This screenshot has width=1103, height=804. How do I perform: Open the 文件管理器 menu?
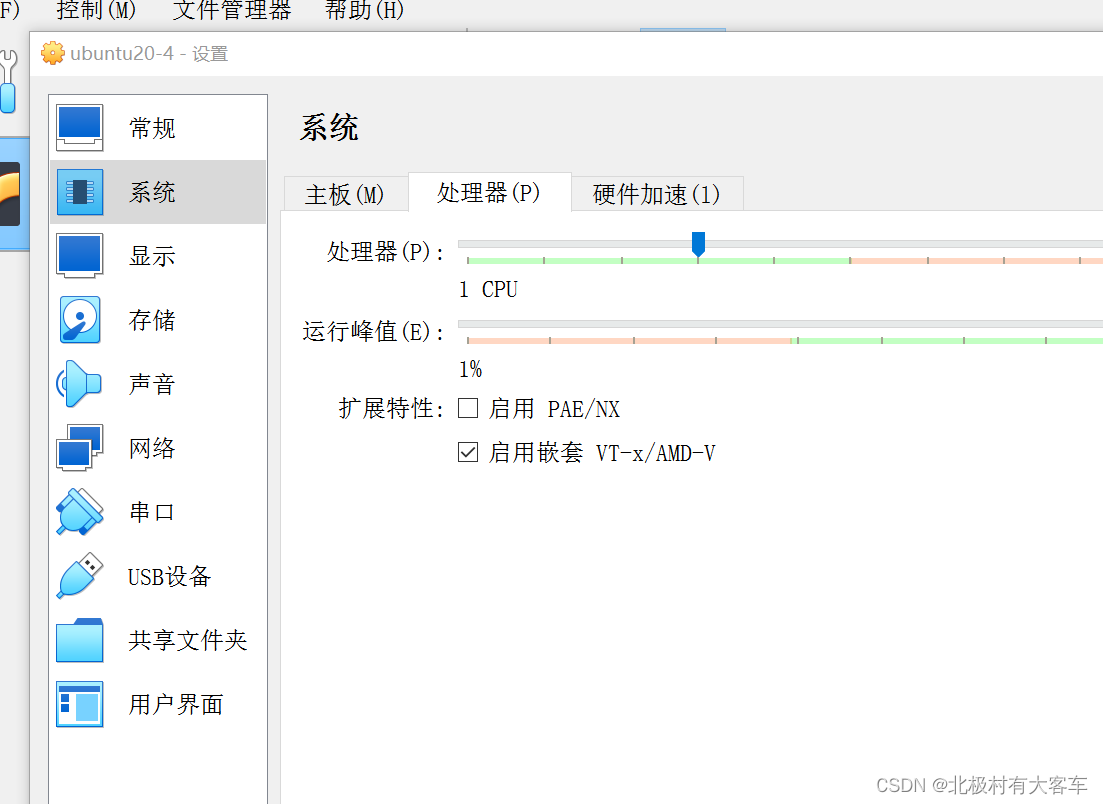point(232,10)
